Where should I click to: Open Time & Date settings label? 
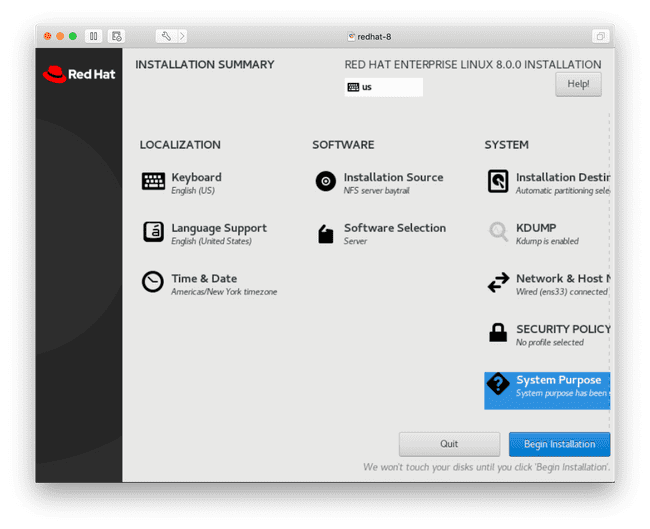point(204,279)
